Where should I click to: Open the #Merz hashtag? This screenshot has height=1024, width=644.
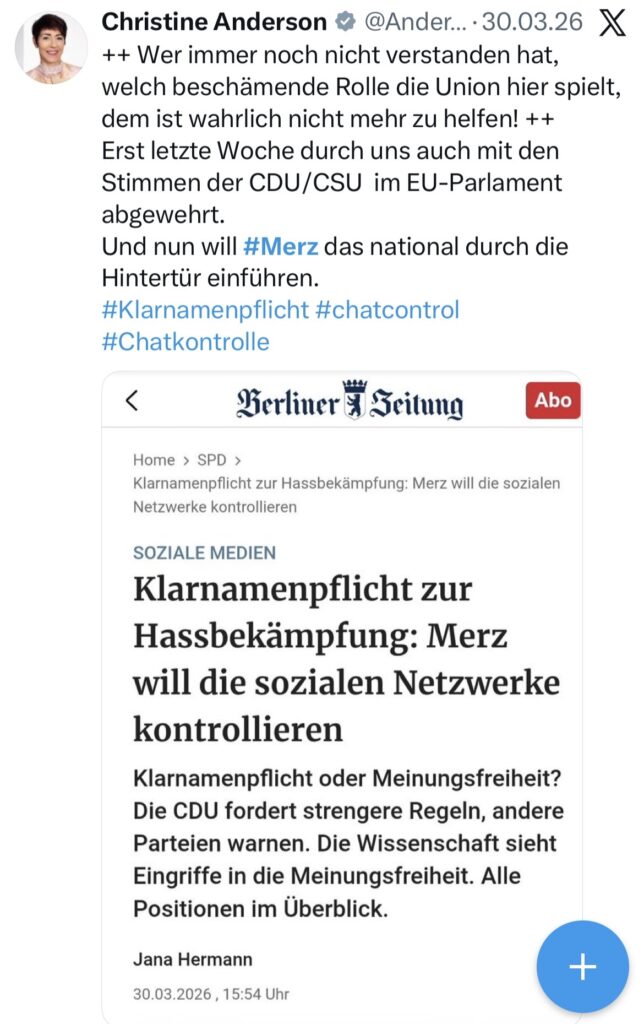(280, 246)
